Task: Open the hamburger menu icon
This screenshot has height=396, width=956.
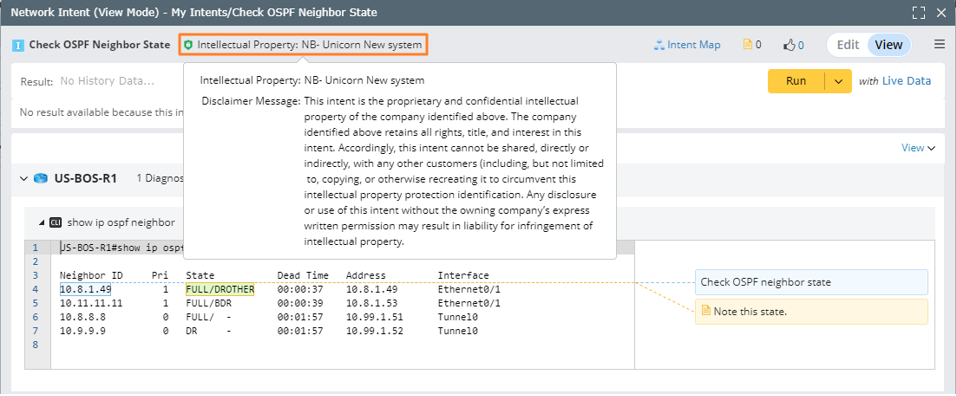Action: [940, 44]
